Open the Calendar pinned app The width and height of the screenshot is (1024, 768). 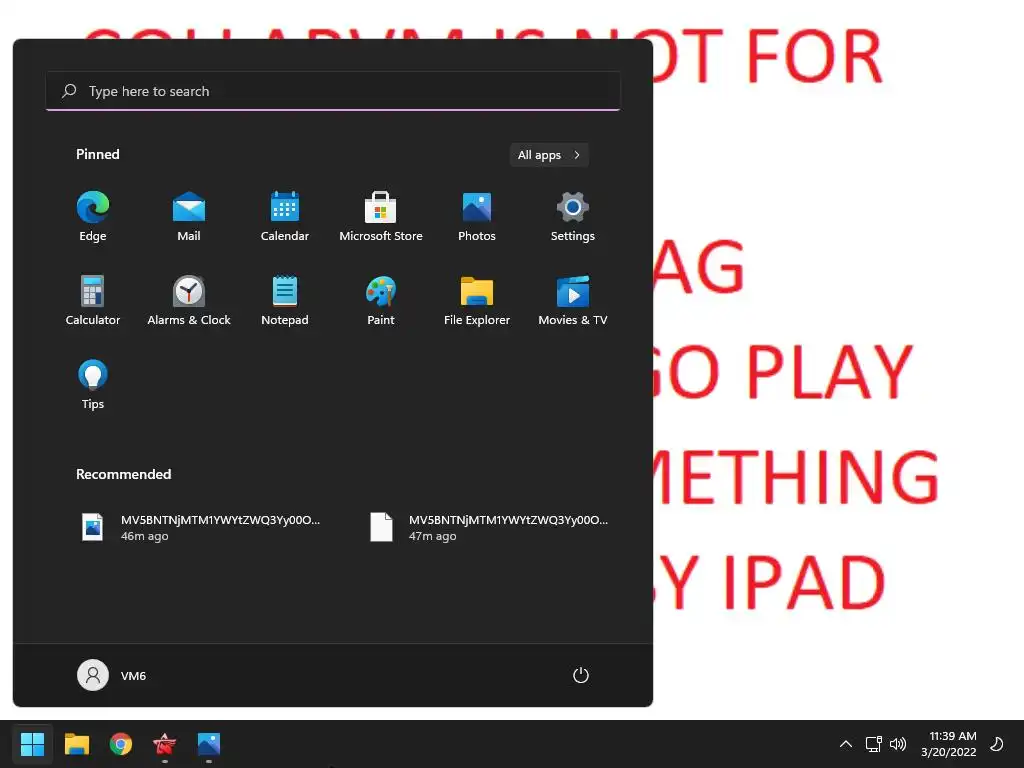pyautogui.click(x=285, y=217)
